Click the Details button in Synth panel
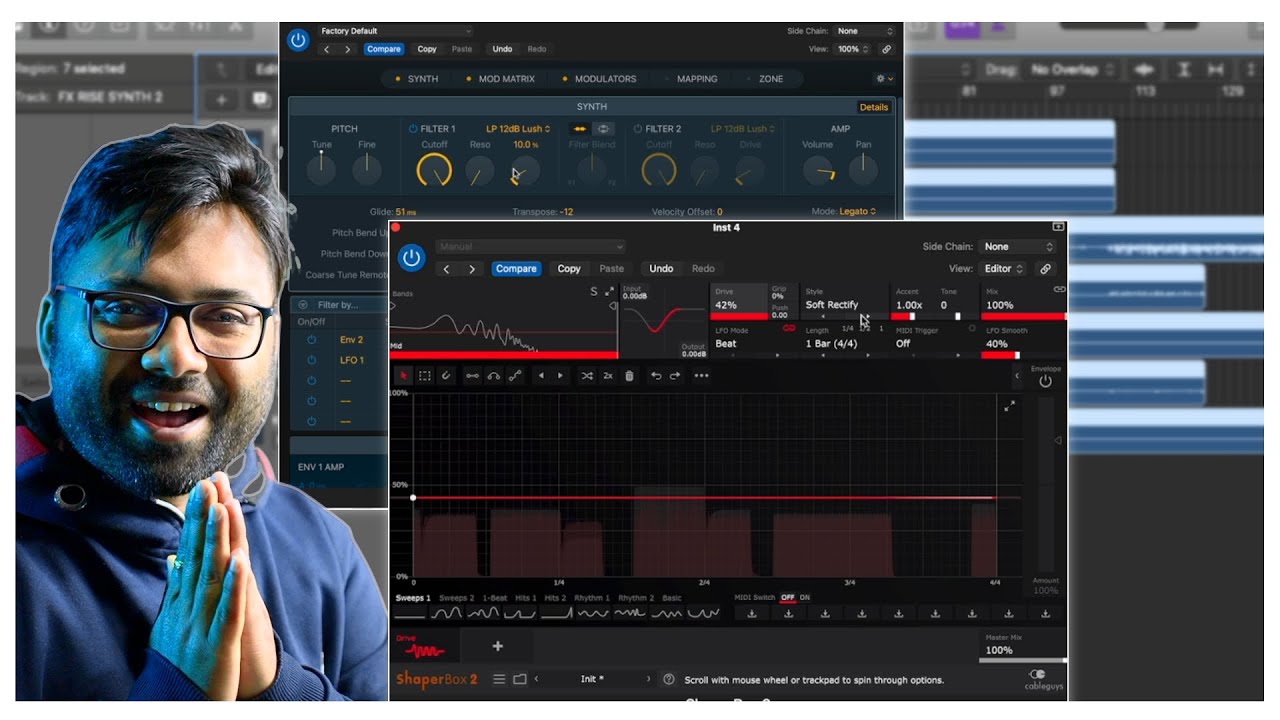 [874, 107]
